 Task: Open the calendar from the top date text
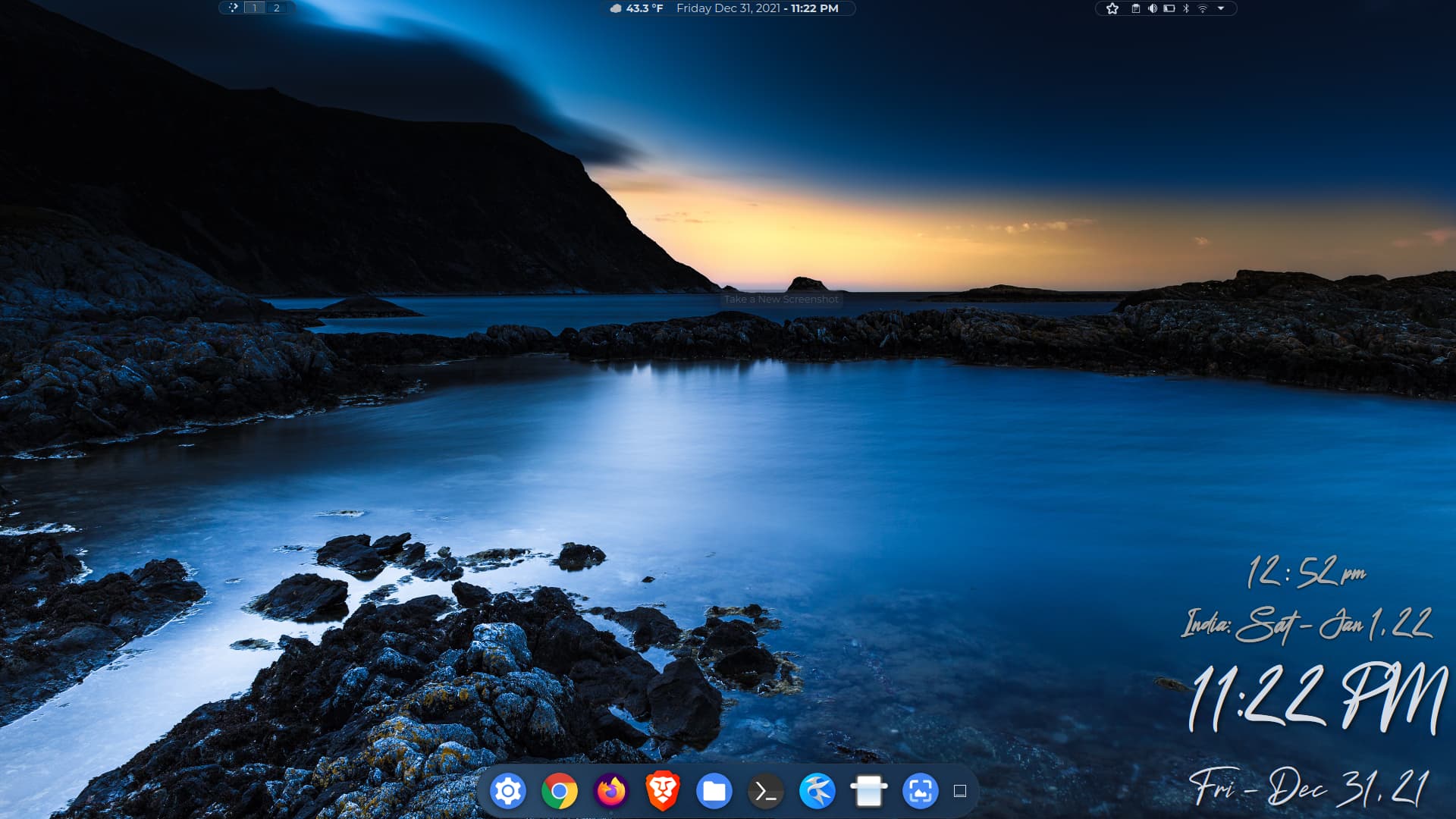[x=757, y=8]
